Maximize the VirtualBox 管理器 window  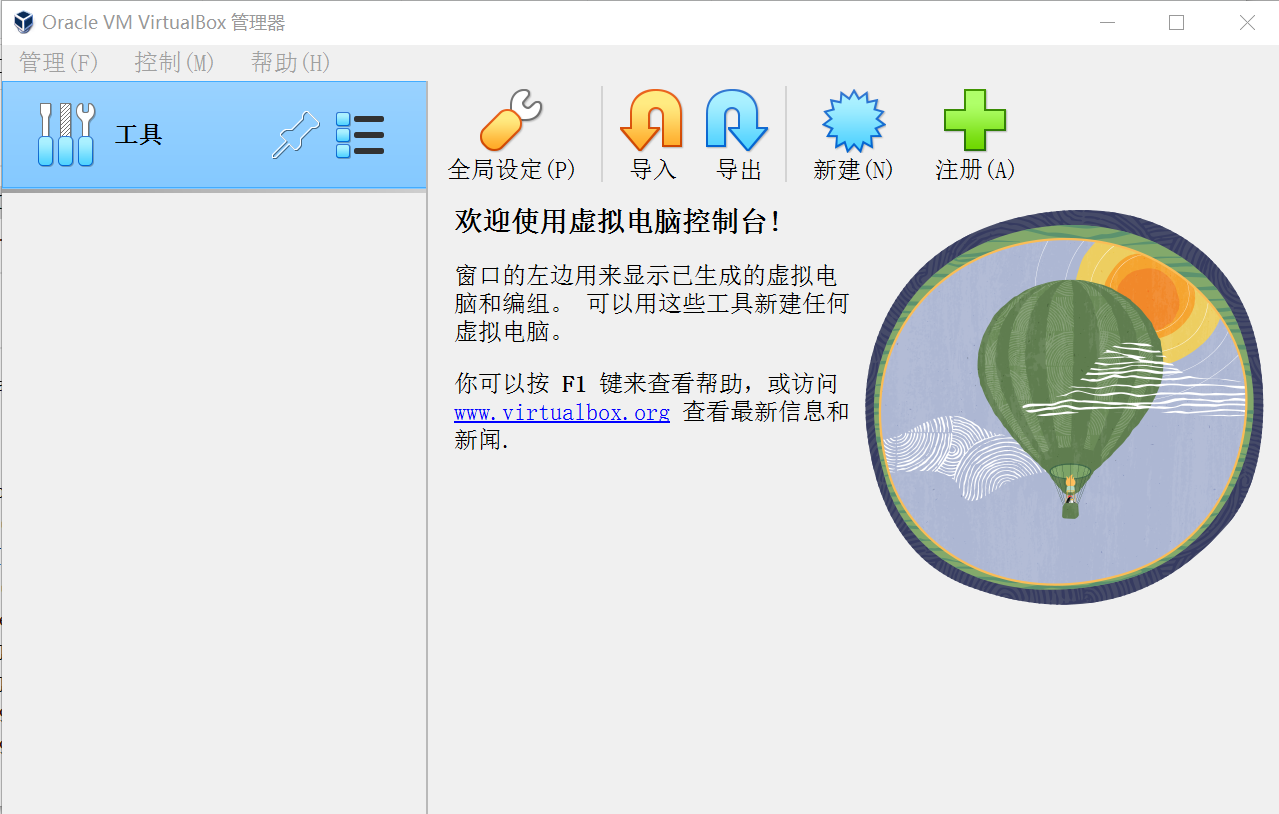[1176, 23]
